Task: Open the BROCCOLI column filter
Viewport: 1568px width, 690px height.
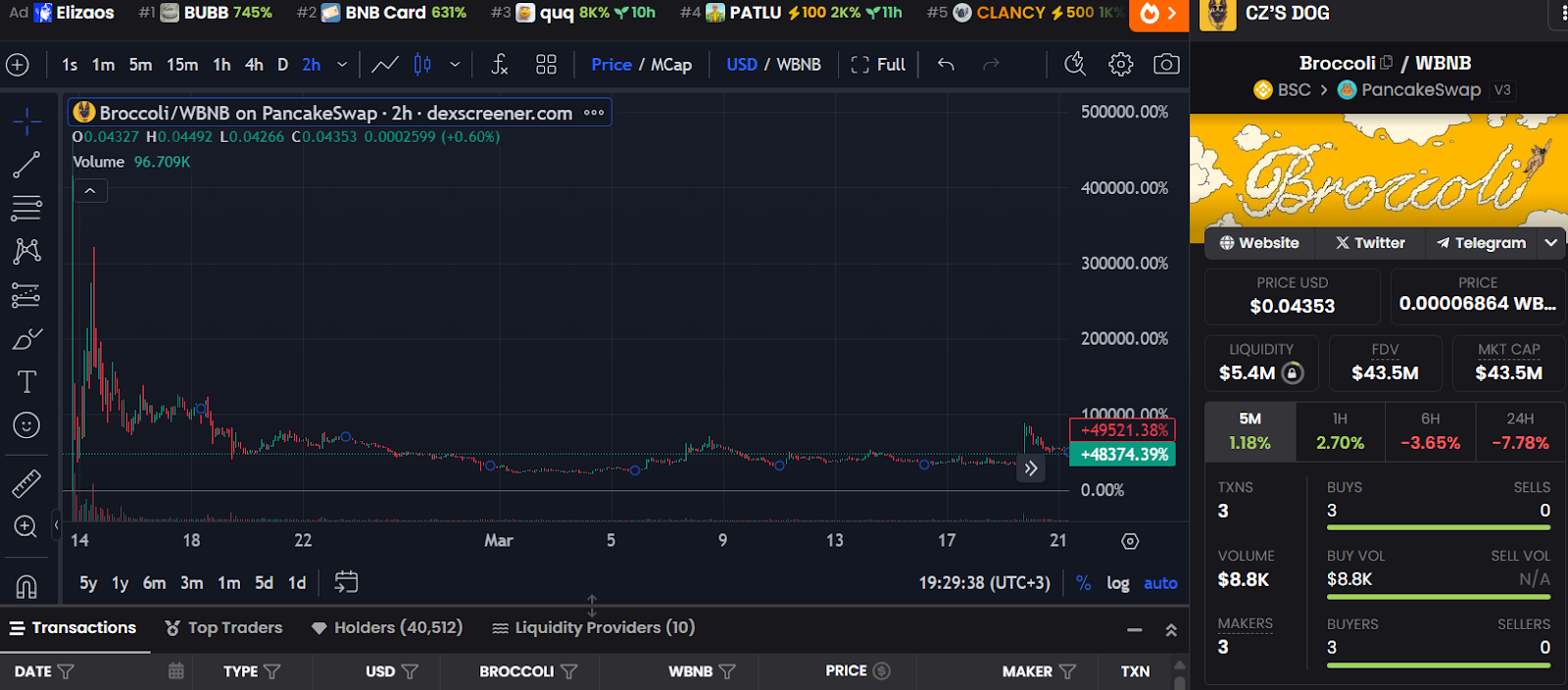Action: (x=568, y=671)
